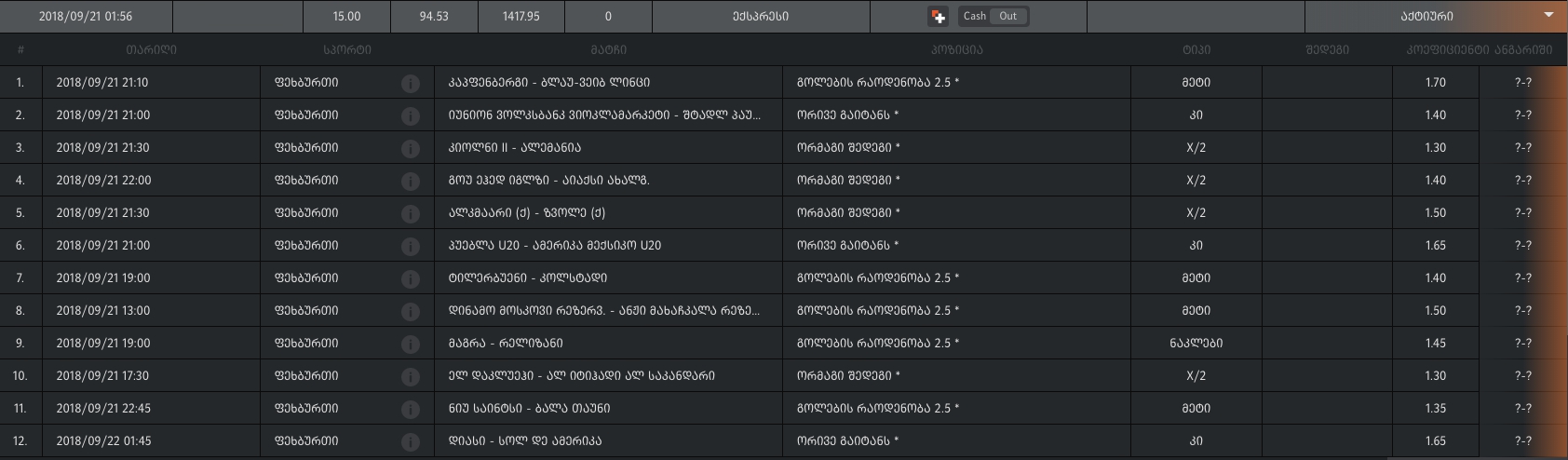Click info icon for დიასი - სოლ დე ამერიკა
This screenshot has width=1568, height=460.
pos(410,441)
